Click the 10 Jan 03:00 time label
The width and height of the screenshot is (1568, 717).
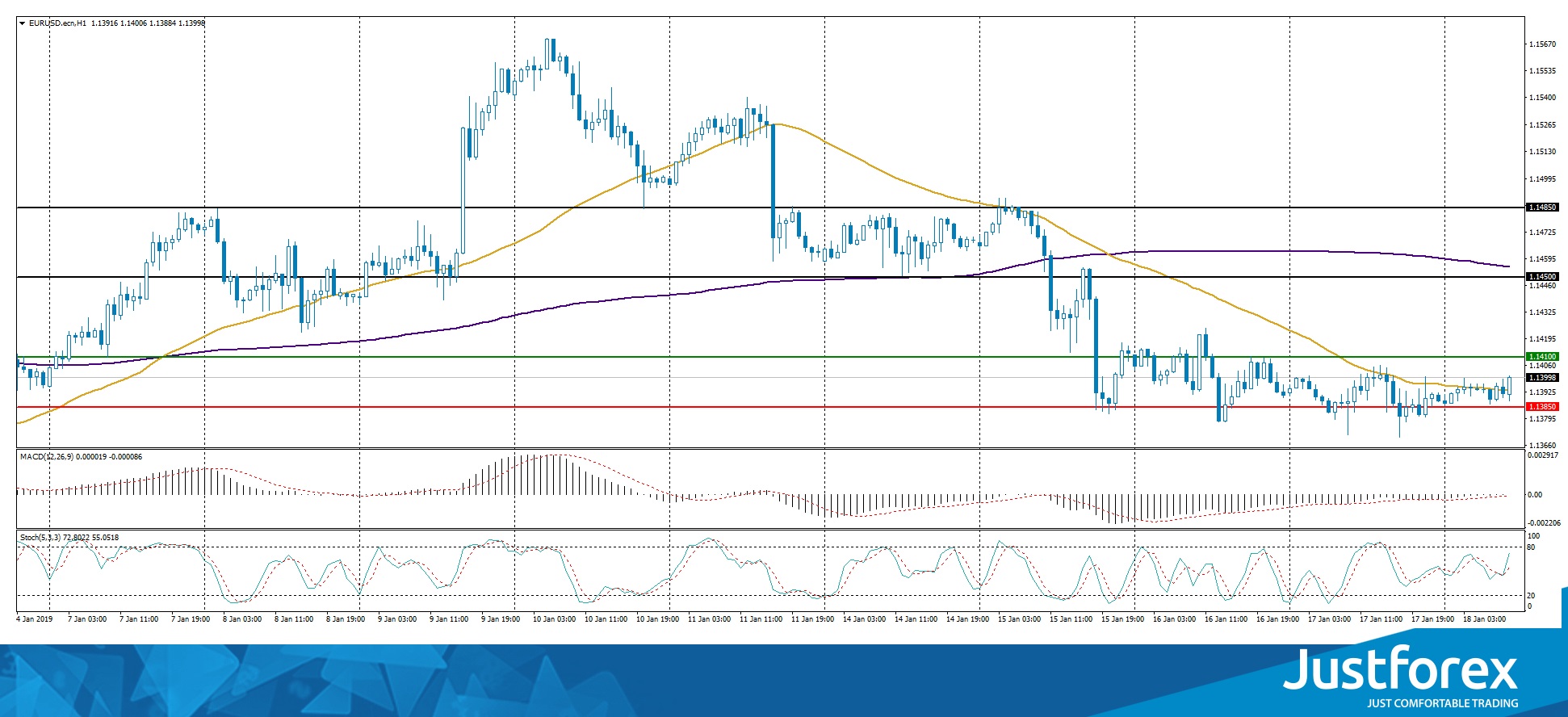(554, 619)
